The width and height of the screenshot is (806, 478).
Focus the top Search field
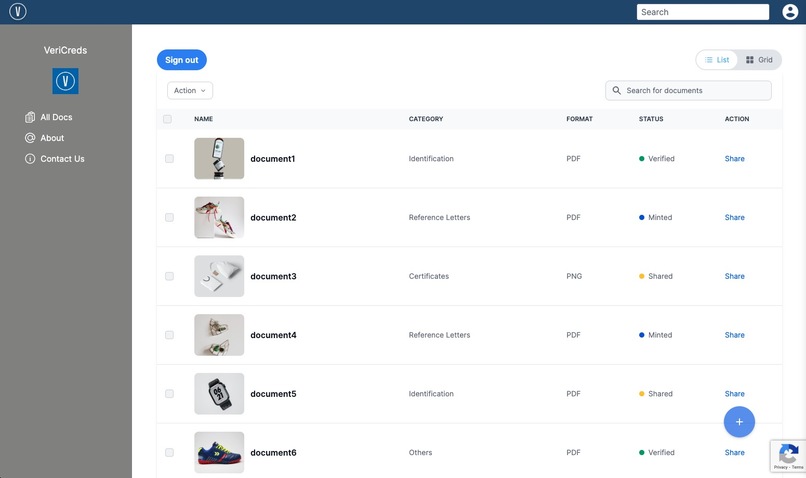pyautogui.click(x=703, y=12)
